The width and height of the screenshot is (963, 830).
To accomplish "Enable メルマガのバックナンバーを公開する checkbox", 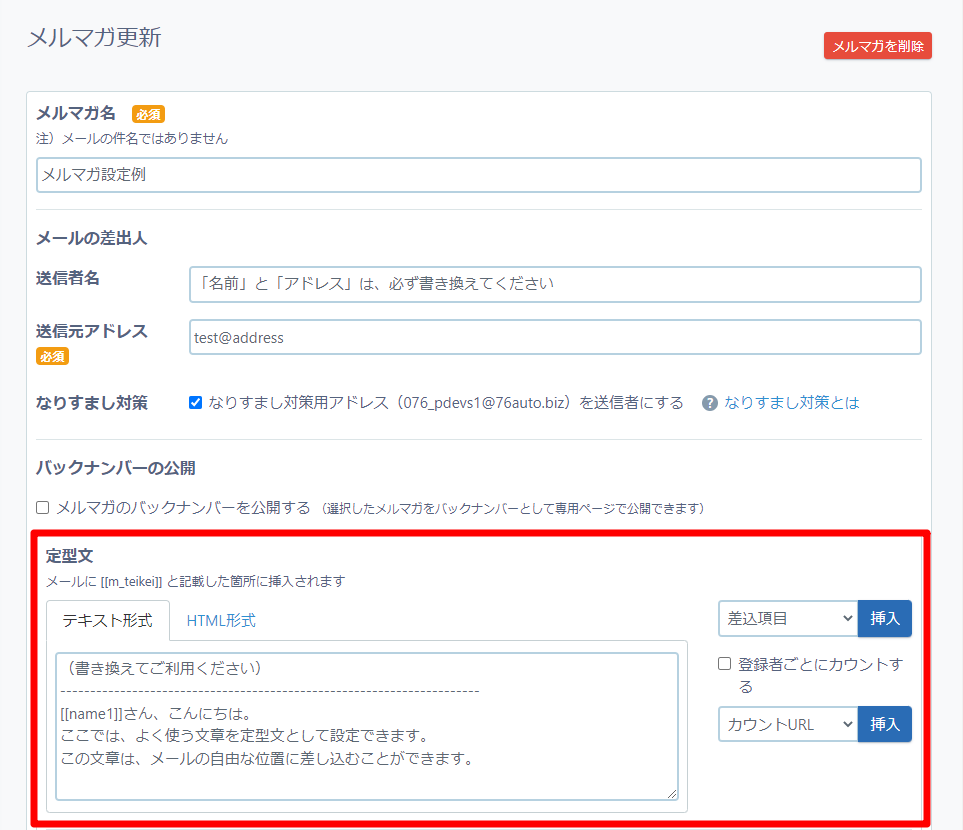I will coord(43,508).
